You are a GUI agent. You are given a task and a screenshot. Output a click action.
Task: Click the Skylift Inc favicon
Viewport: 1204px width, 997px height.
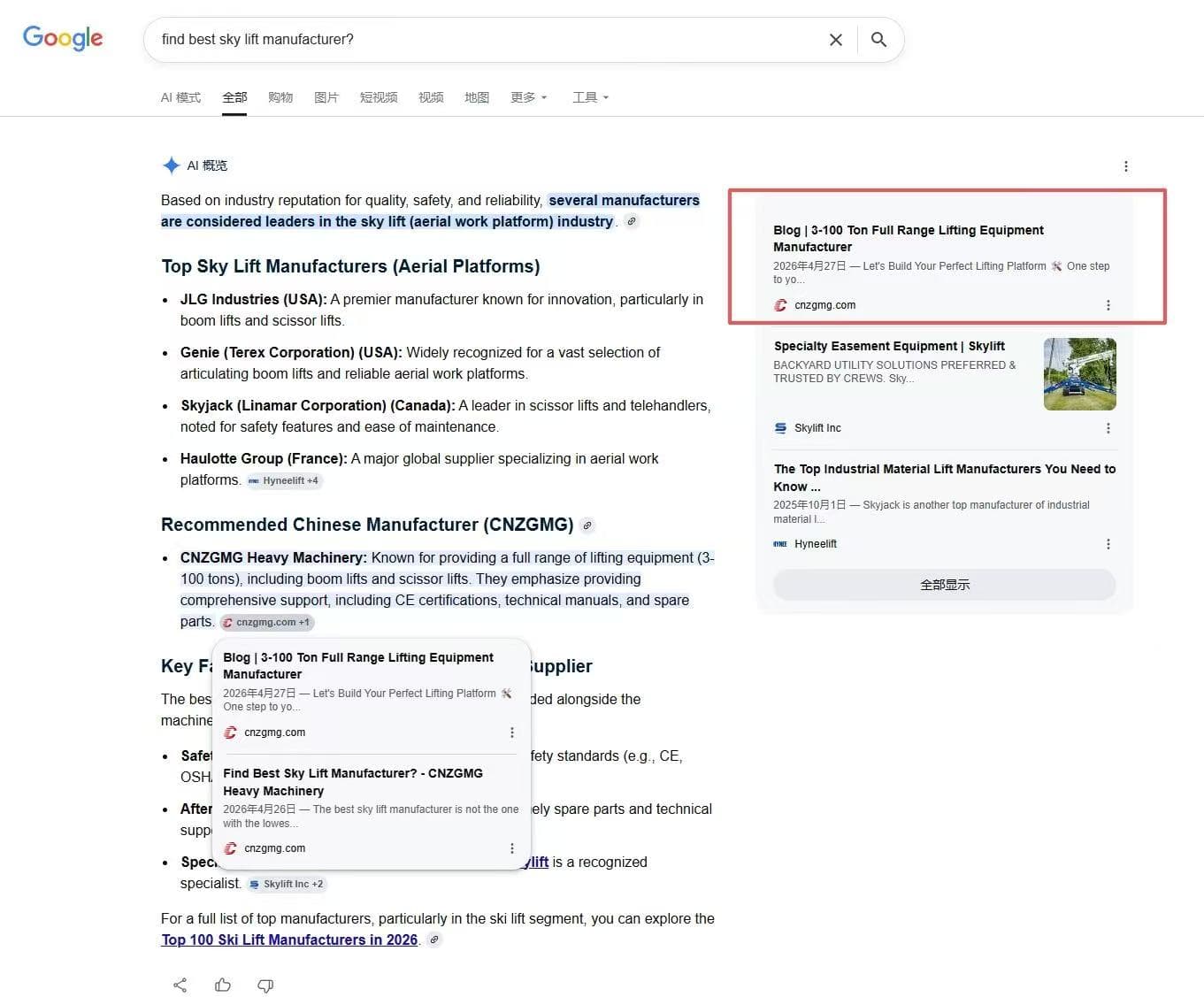click(x=780, y=428)
